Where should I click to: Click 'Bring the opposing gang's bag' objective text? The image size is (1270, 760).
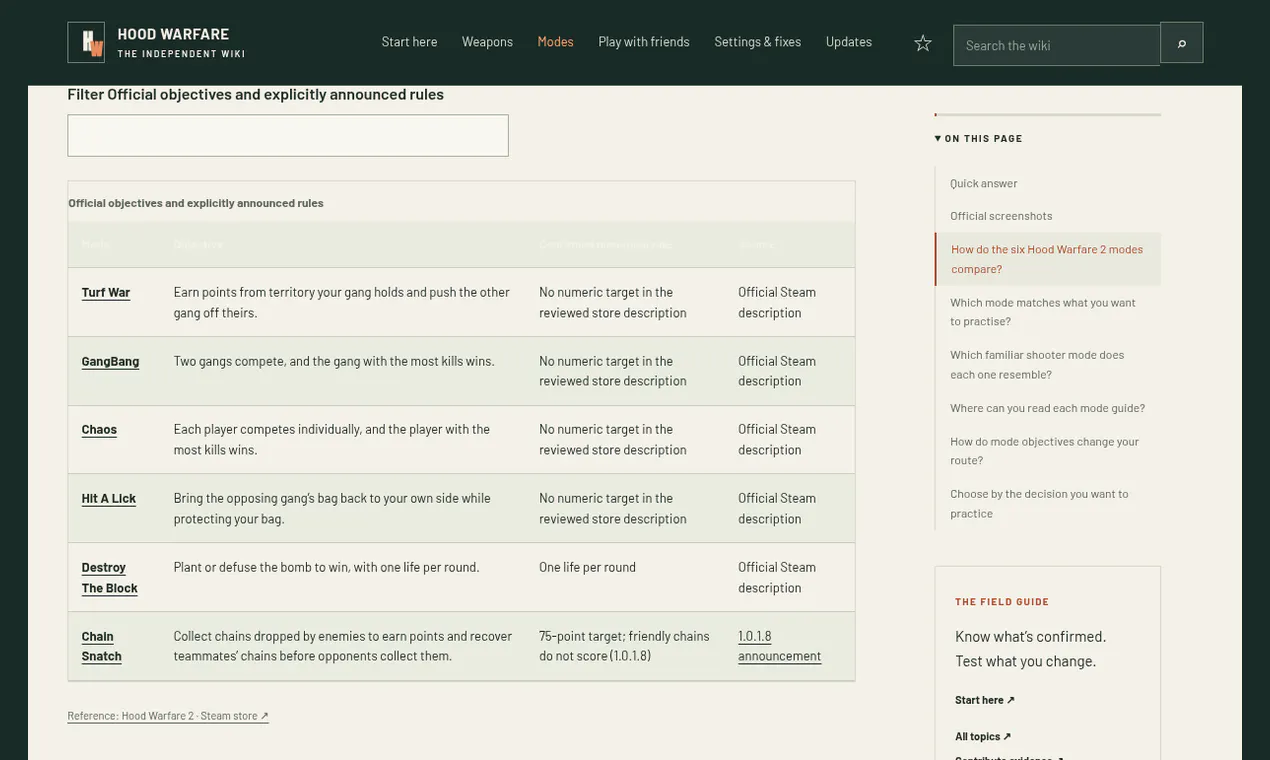pyautogui.click(x=333, y=508)
